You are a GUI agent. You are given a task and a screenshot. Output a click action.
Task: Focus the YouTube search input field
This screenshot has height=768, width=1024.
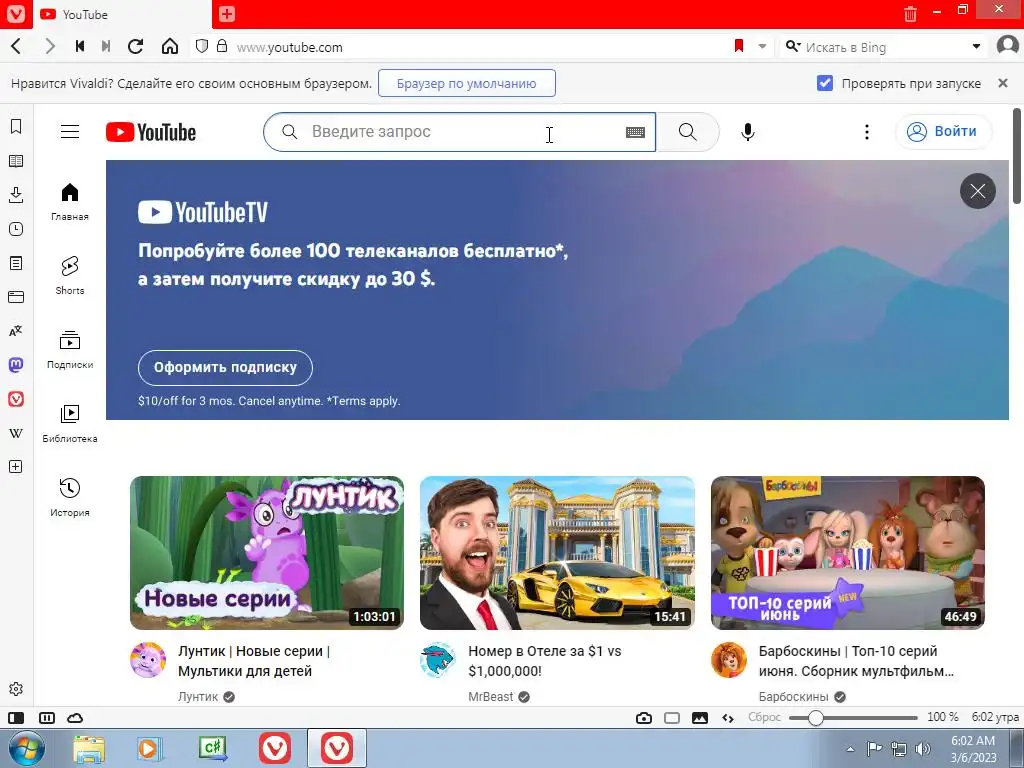click(460, 131)
